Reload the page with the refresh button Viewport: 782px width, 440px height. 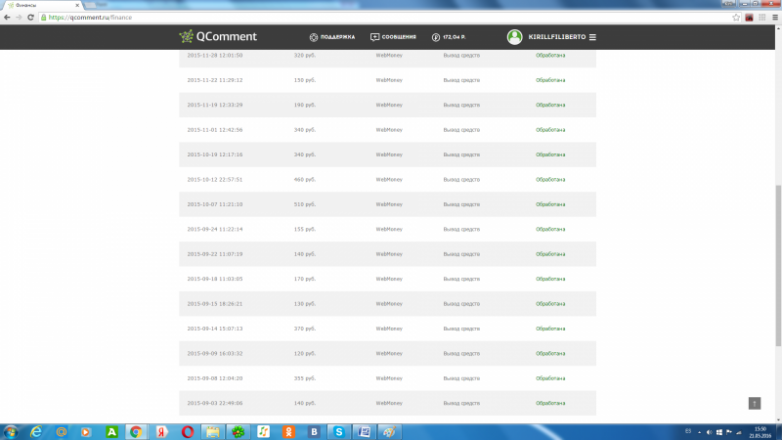[x=32, y=18]
